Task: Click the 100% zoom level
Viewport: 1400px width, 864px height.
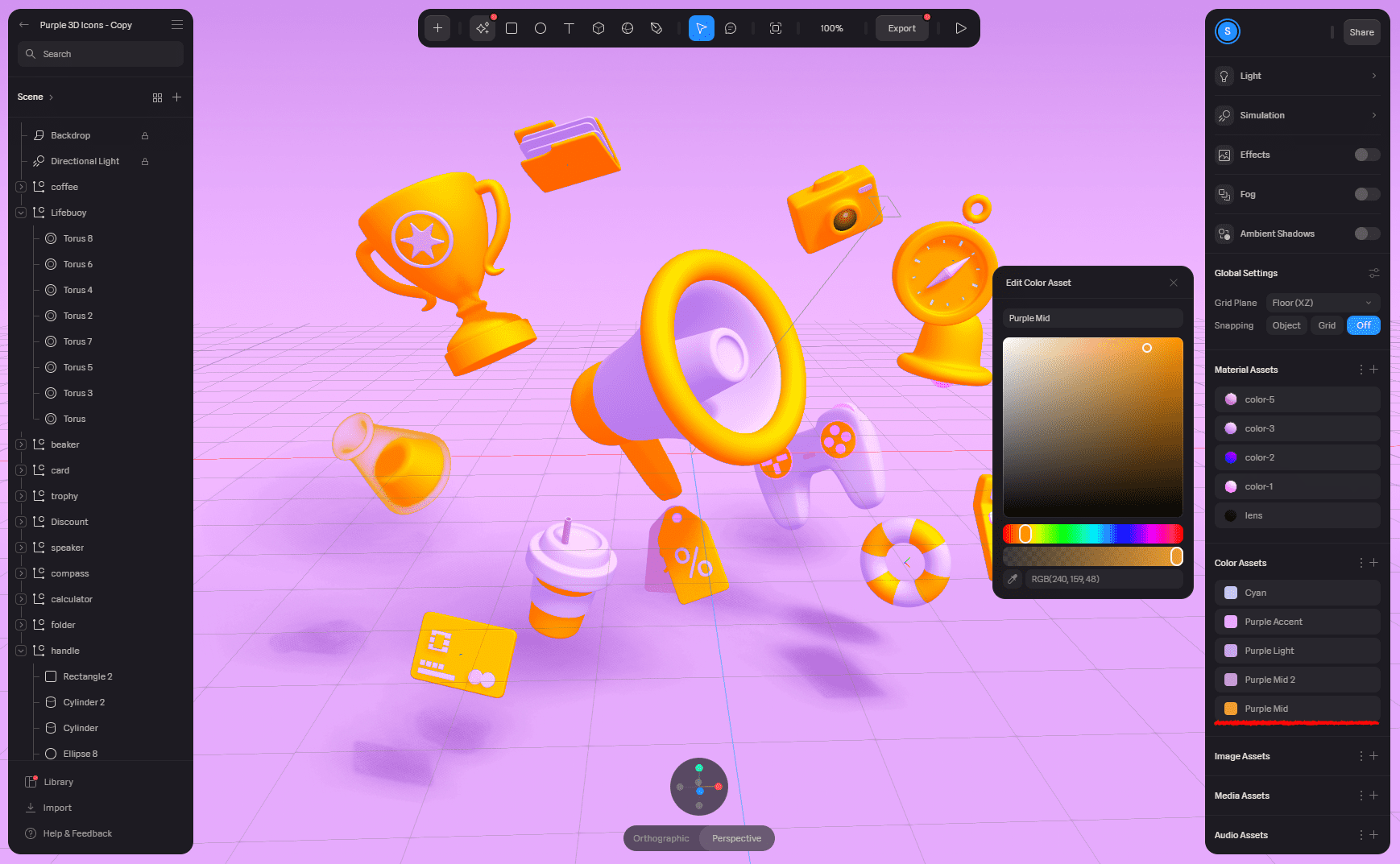Action: (x=832, y=28)
